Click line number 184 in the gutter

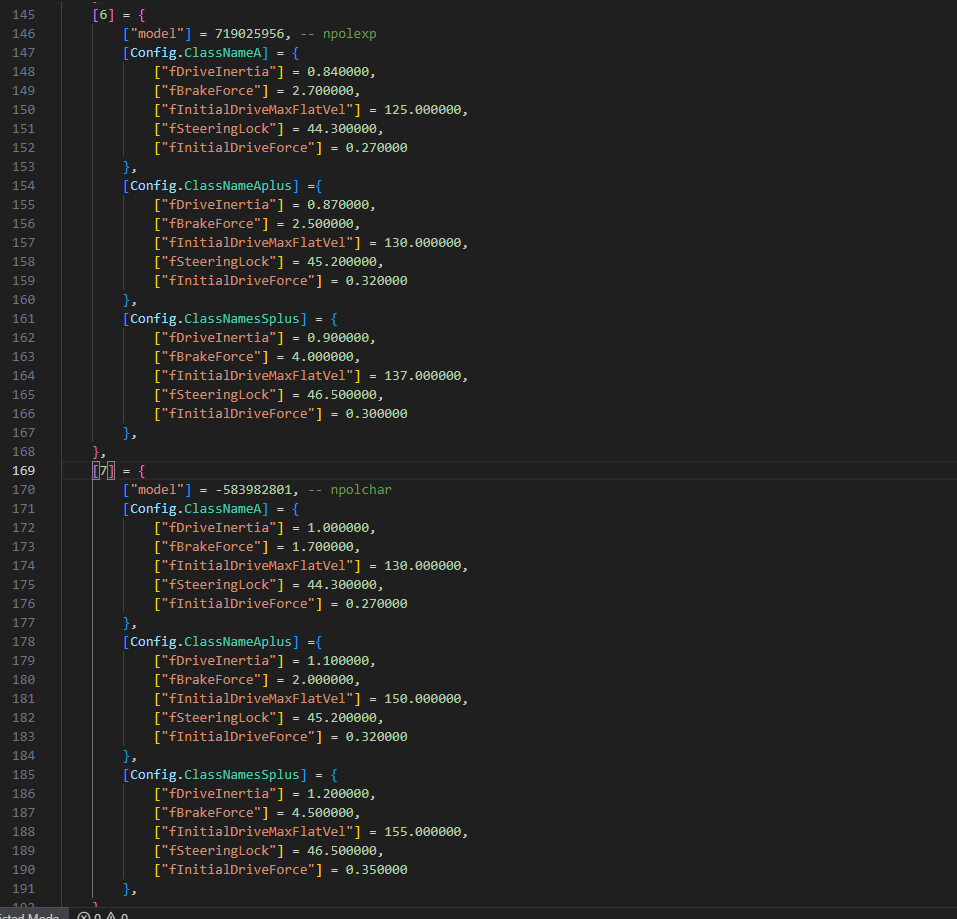click(24, 755)
